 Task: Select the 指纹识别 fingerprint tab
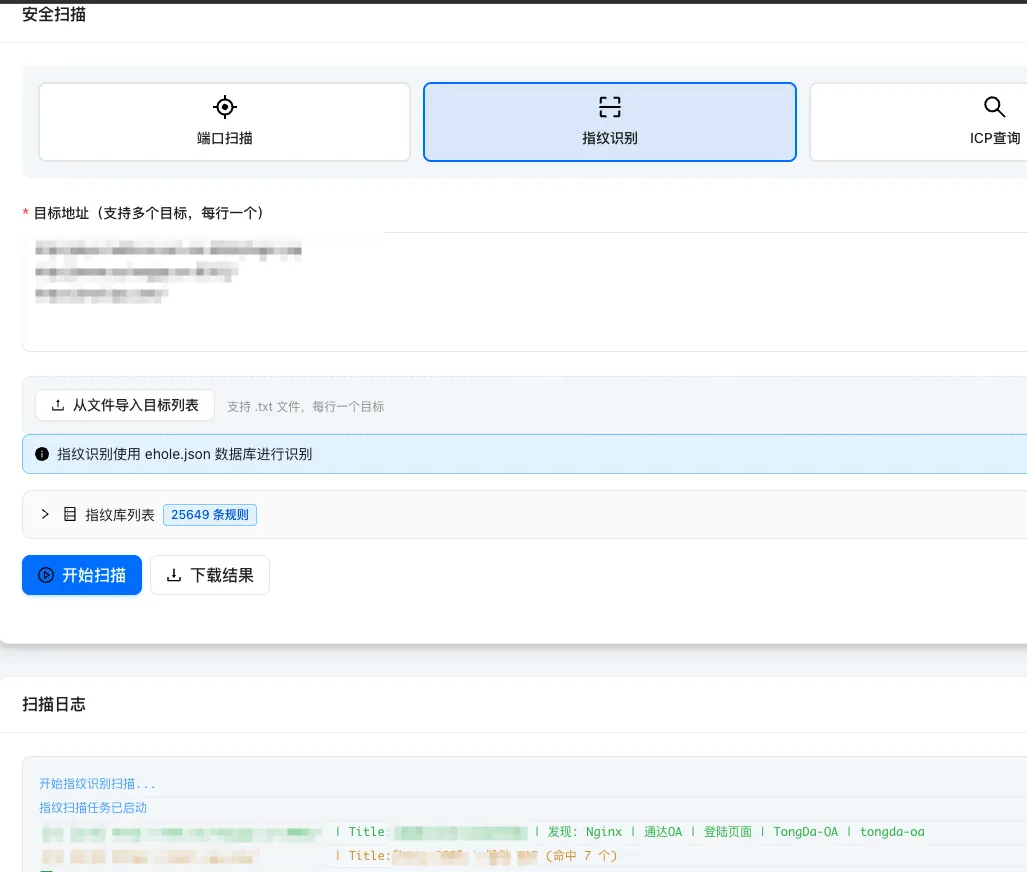[x=610, y=122]
